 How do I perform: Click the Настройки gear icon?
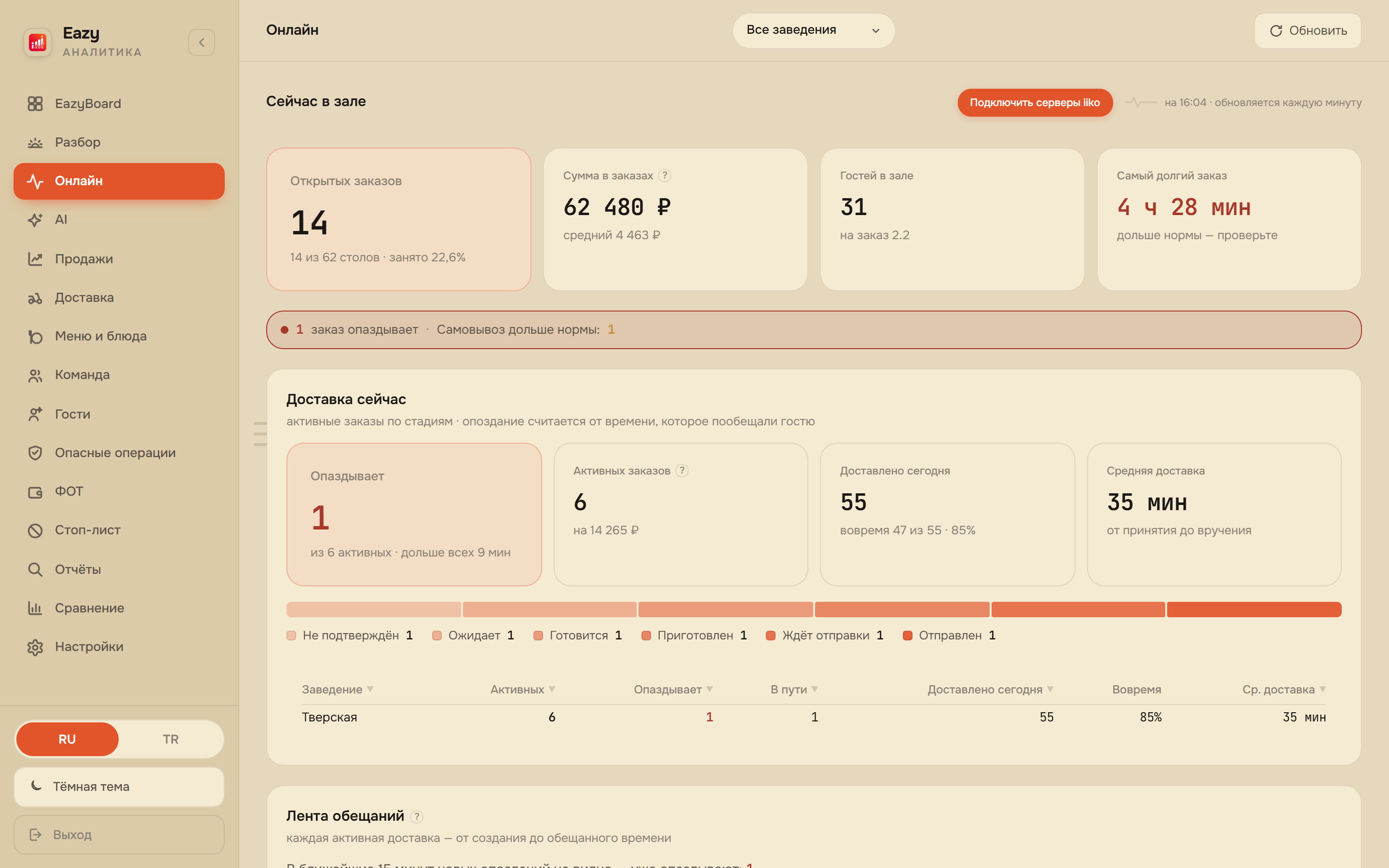[x=35, y=647]
